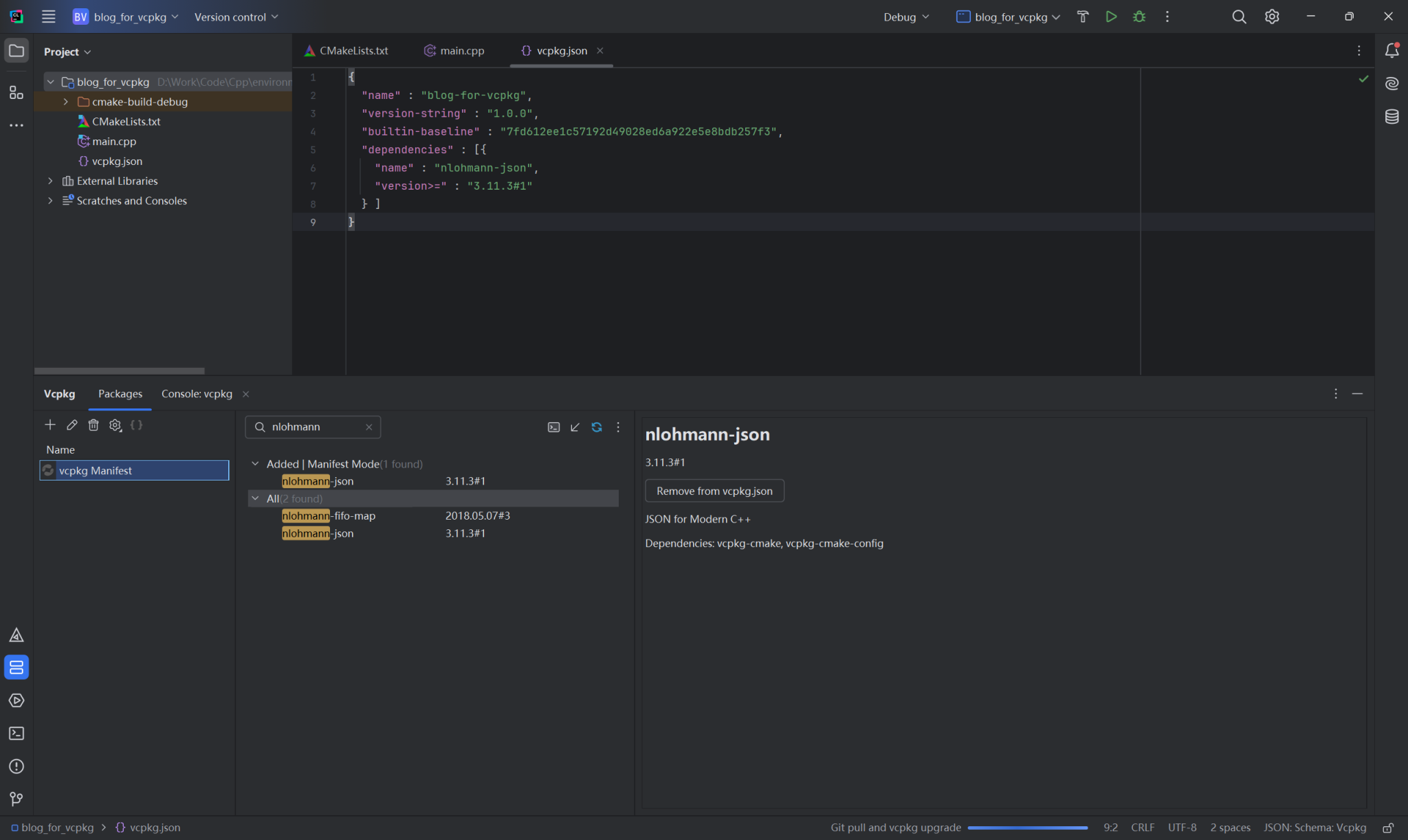Viewport: 1408px width, 840px height.
Task: Run the project with the green play icon
Action: (1112, 16)
